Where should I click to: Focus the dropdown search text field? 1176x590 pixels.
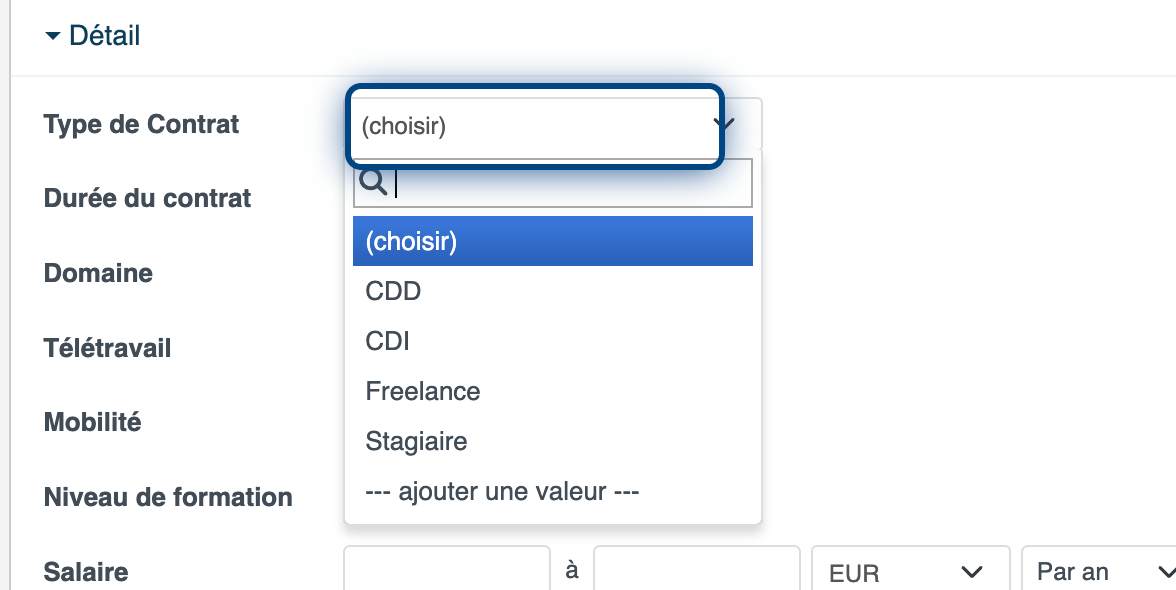pyautogui.click(x=570, y=183)
